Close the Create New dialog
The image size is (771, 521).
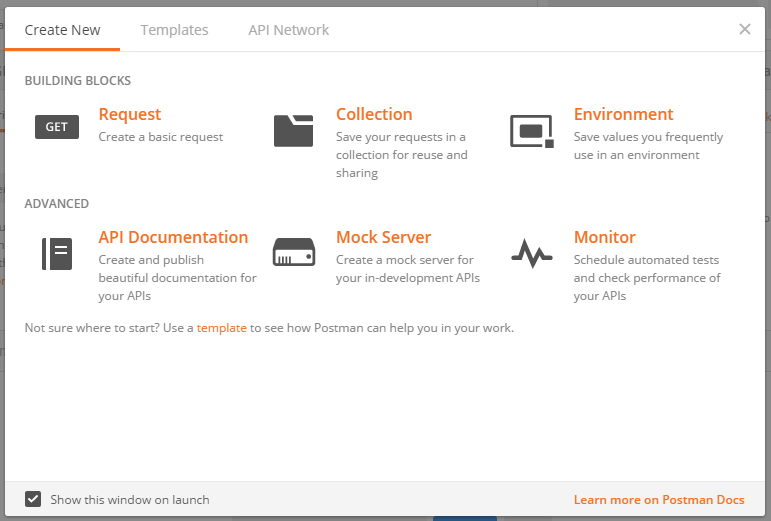point(745,29)
